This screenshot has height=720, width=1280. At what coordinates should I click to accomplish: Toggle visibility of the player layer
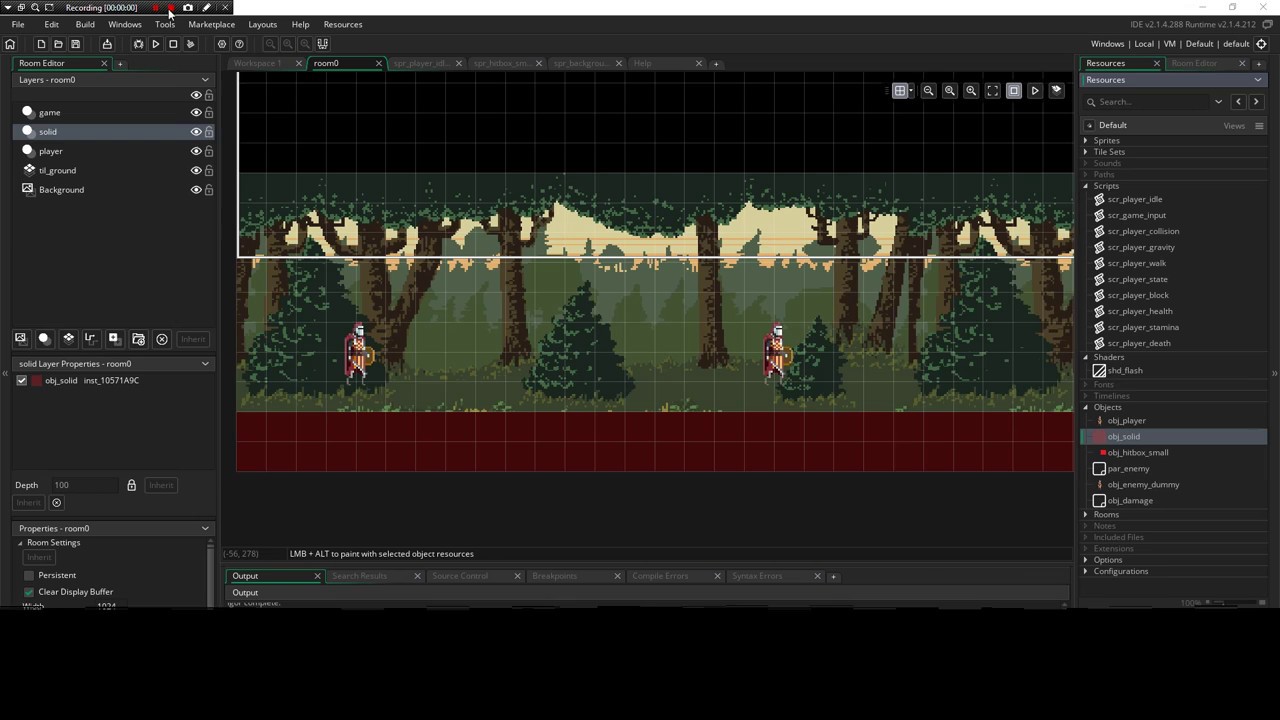(196, 151)
